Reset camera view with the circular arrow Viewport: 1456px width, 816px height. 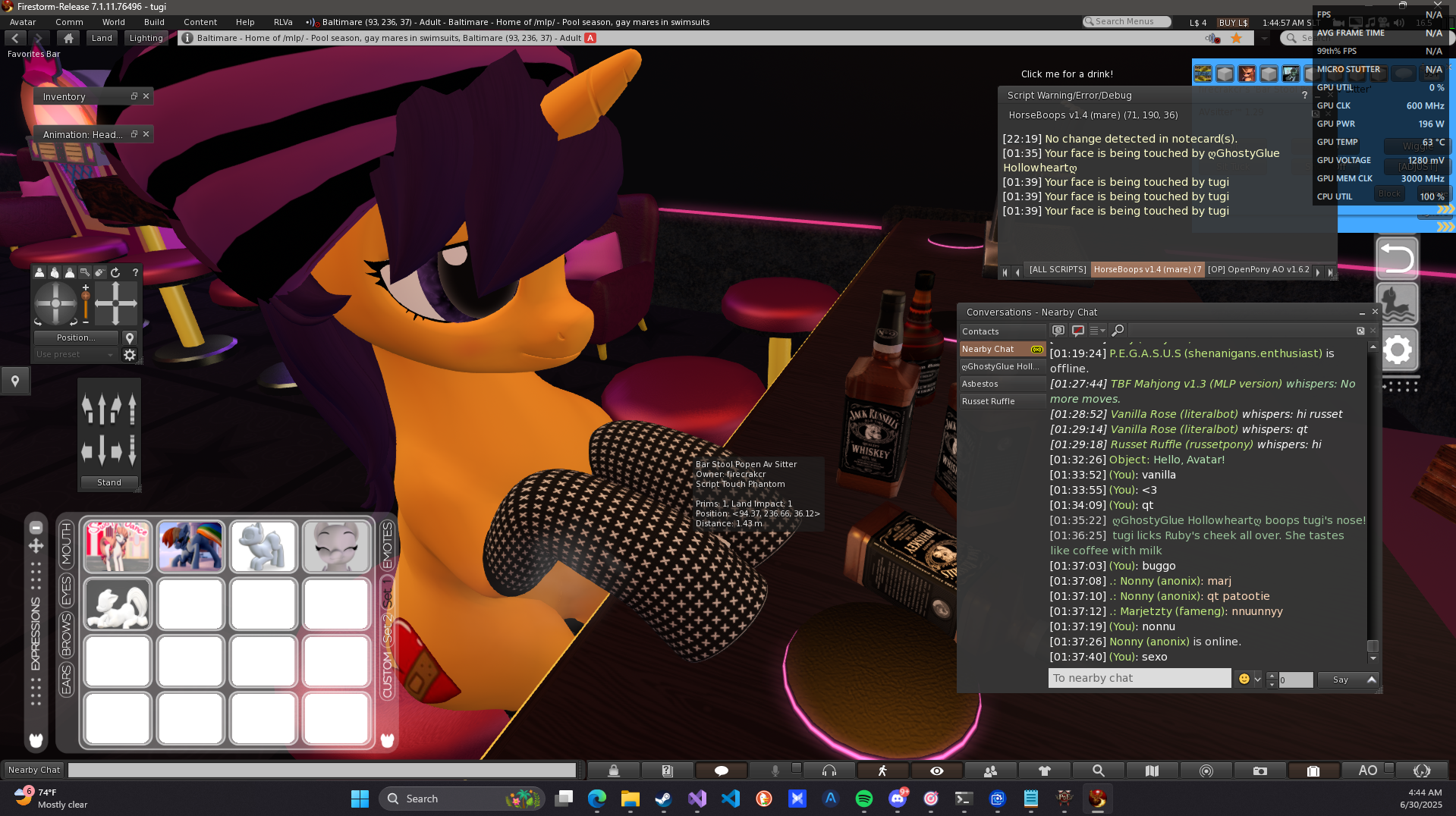[115, 272]
